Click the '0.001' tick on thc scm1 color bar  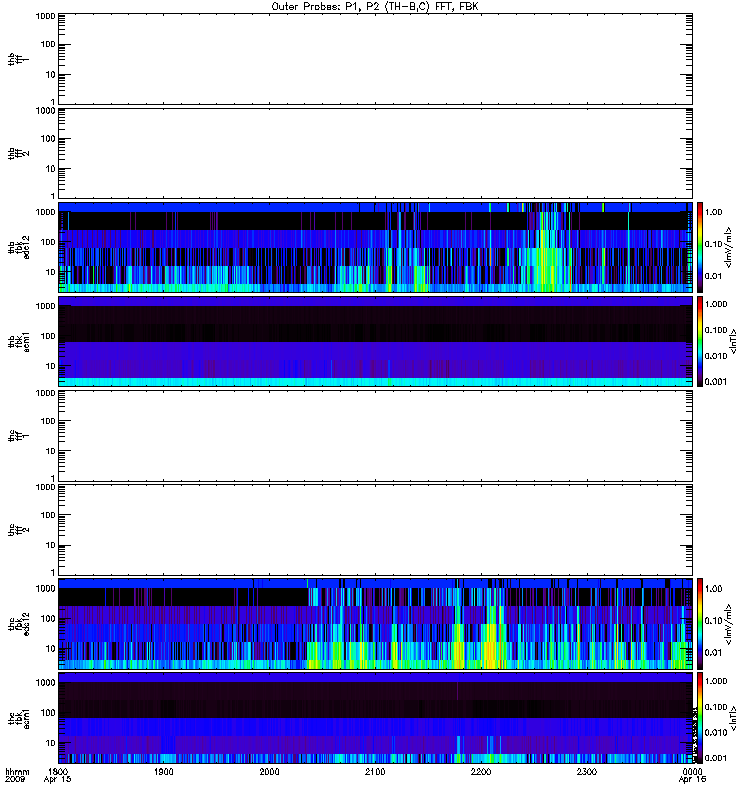click(x=716, y=758)
